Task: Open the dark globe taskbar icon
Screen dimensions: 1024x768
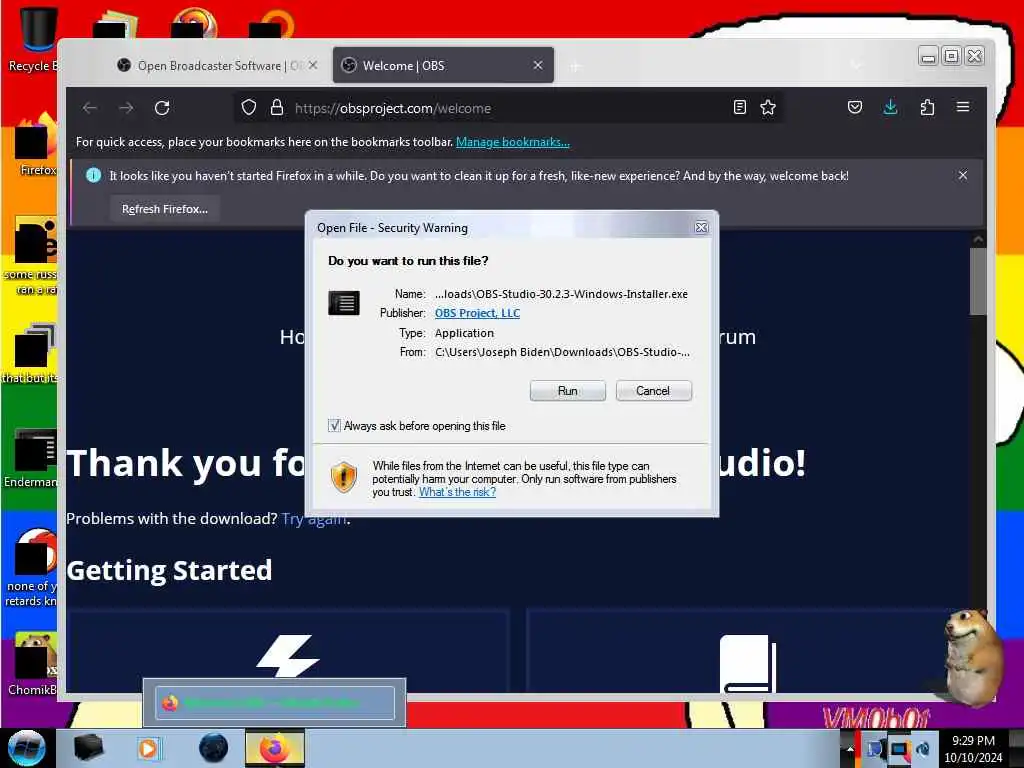Action: [x=214, y=748]
